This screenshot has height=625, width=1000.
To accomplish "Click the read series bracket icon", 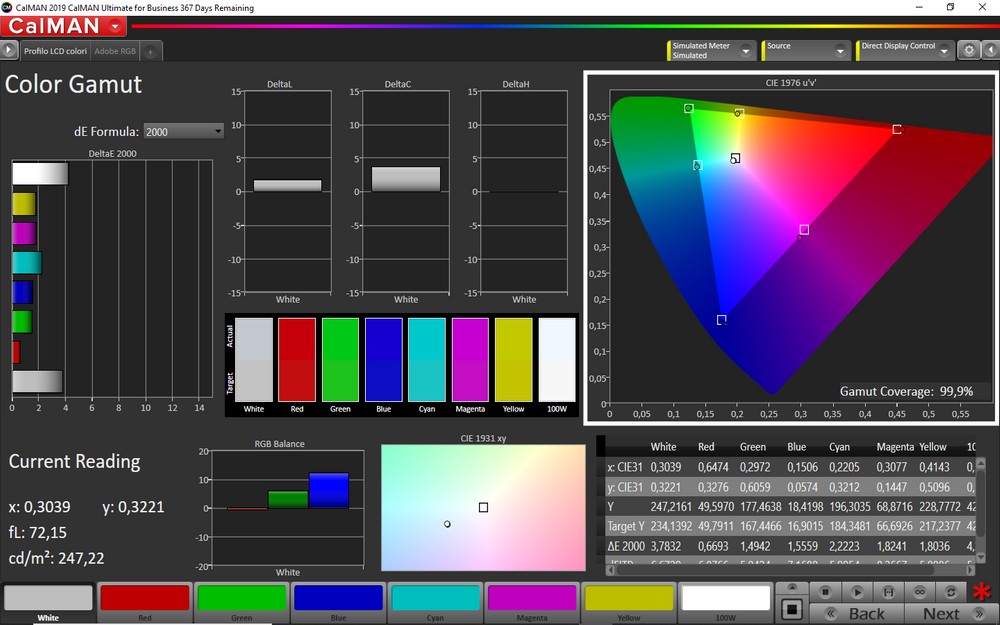I will point(888,592).
